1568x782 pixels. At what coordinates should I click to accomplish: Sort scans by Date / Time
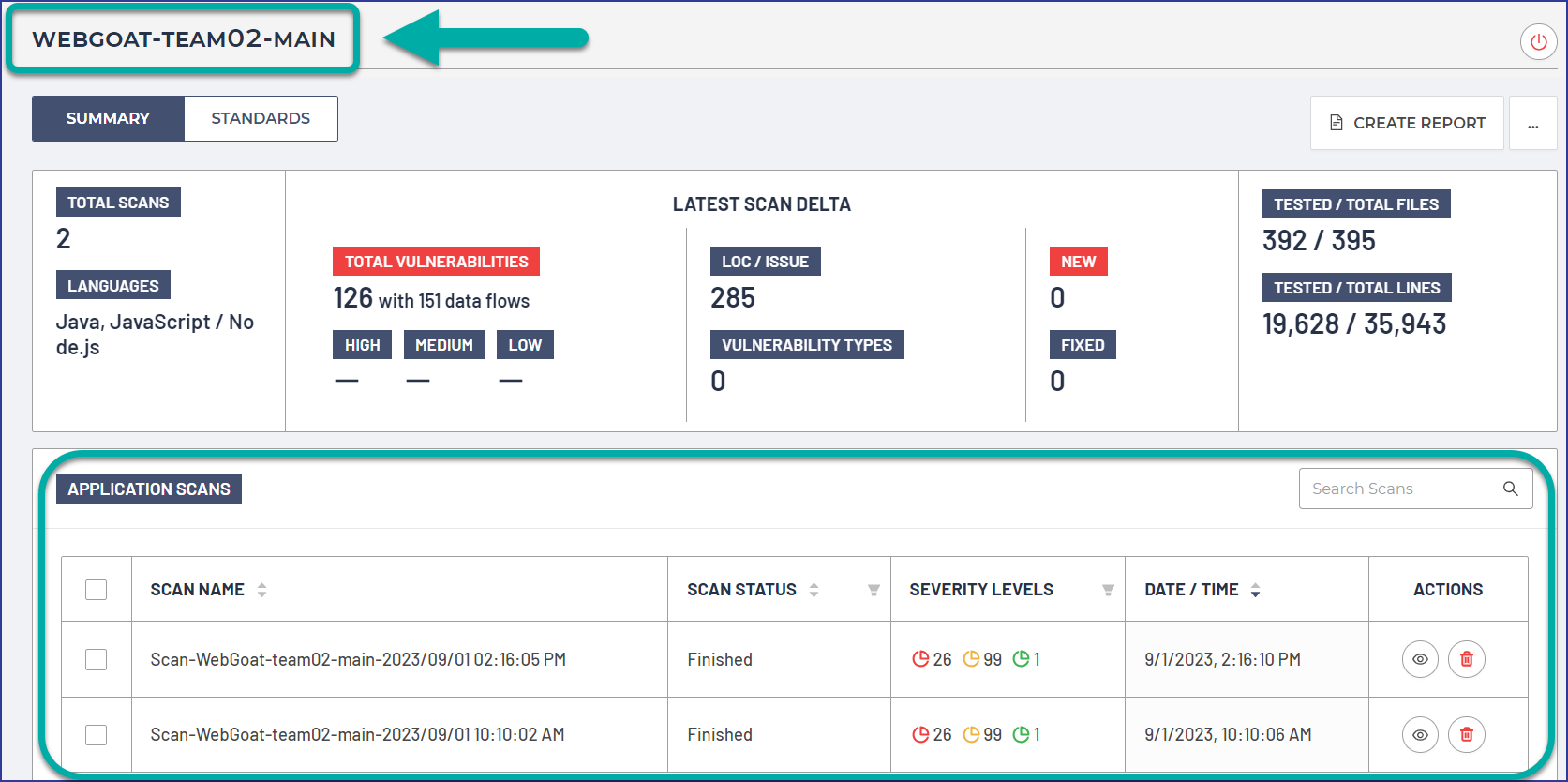click(x=1255, y=590)
